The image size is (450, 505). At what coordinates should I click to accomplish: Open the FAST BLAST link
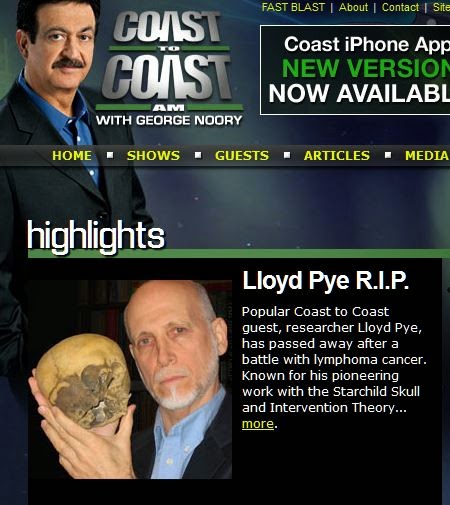pos(293,7)
